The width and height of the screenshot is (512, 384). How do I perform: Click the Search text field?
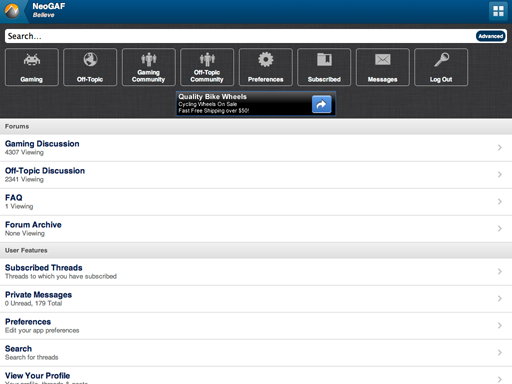pos(240,36)
